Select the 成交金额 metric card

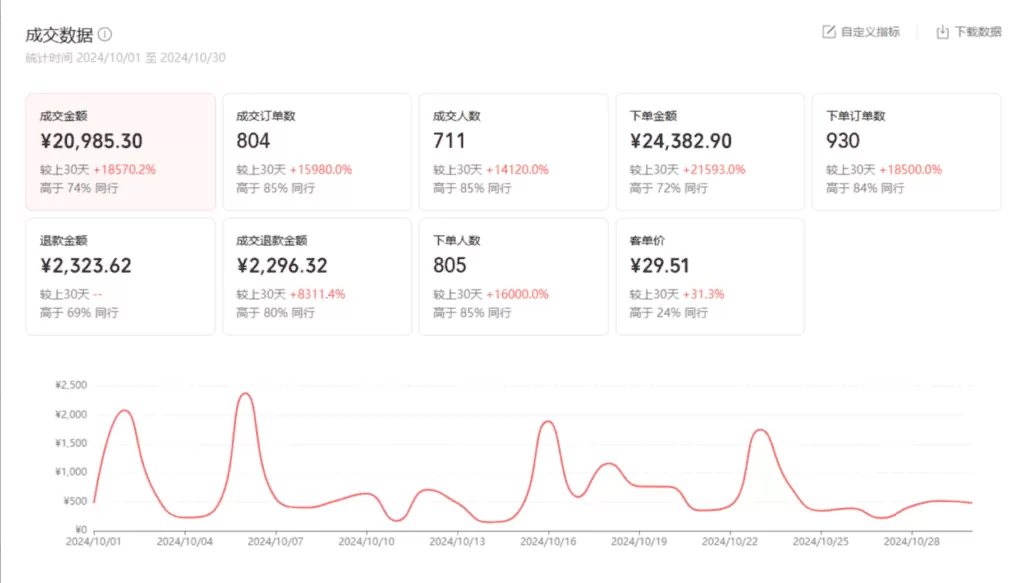click(120, 152)
